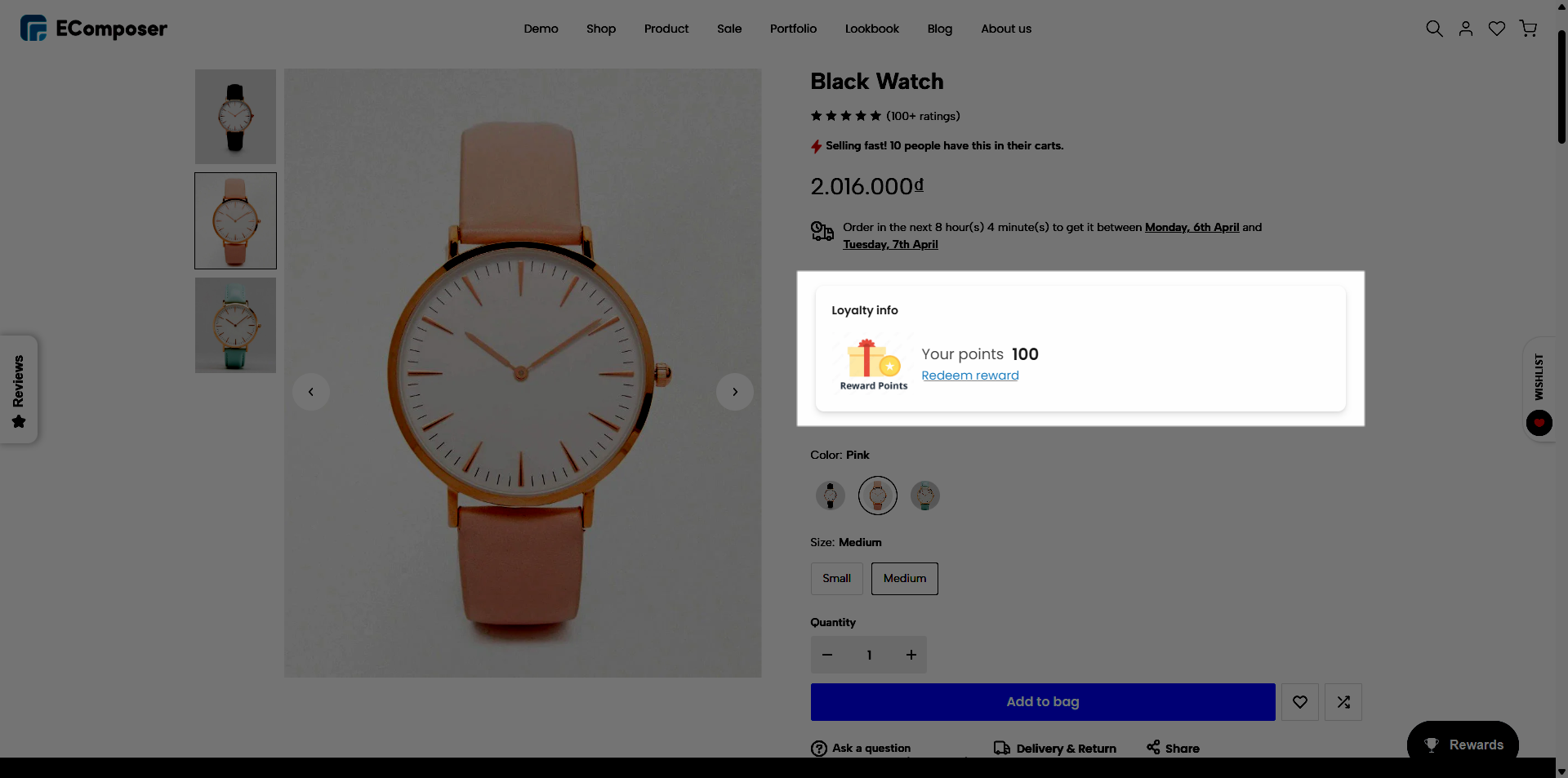The height and width of the screenshot is (778, 1568).
Task: Show previous product image with left arrow
Action: [x=311, y=392]
